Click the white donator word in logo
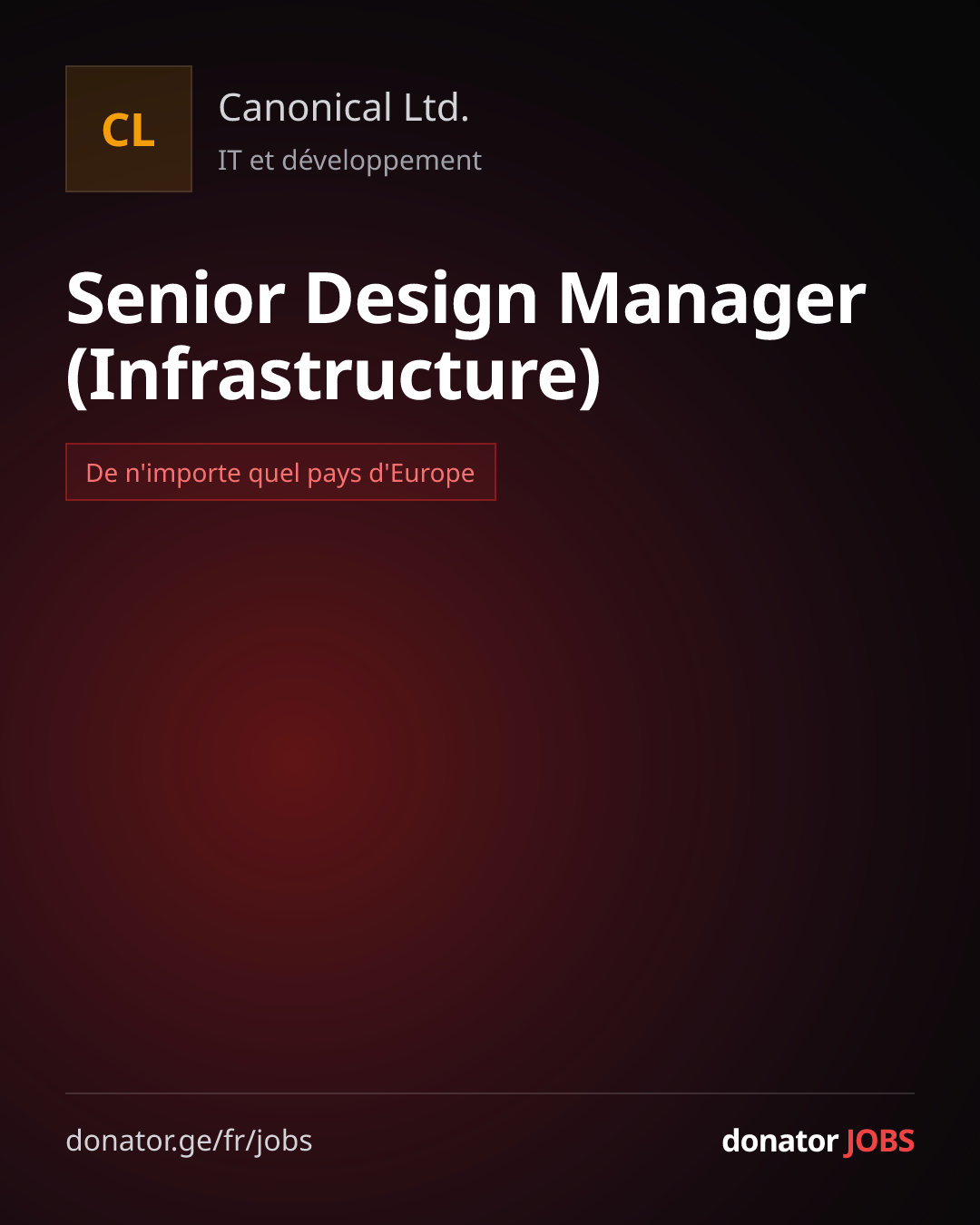 779,1141
